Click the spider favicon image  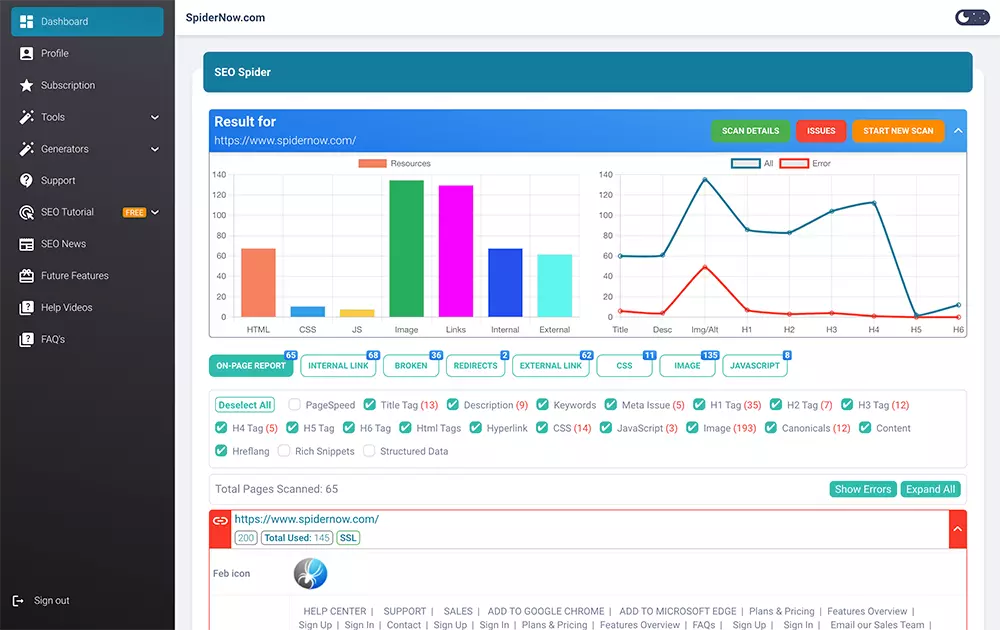click(311, 573)
